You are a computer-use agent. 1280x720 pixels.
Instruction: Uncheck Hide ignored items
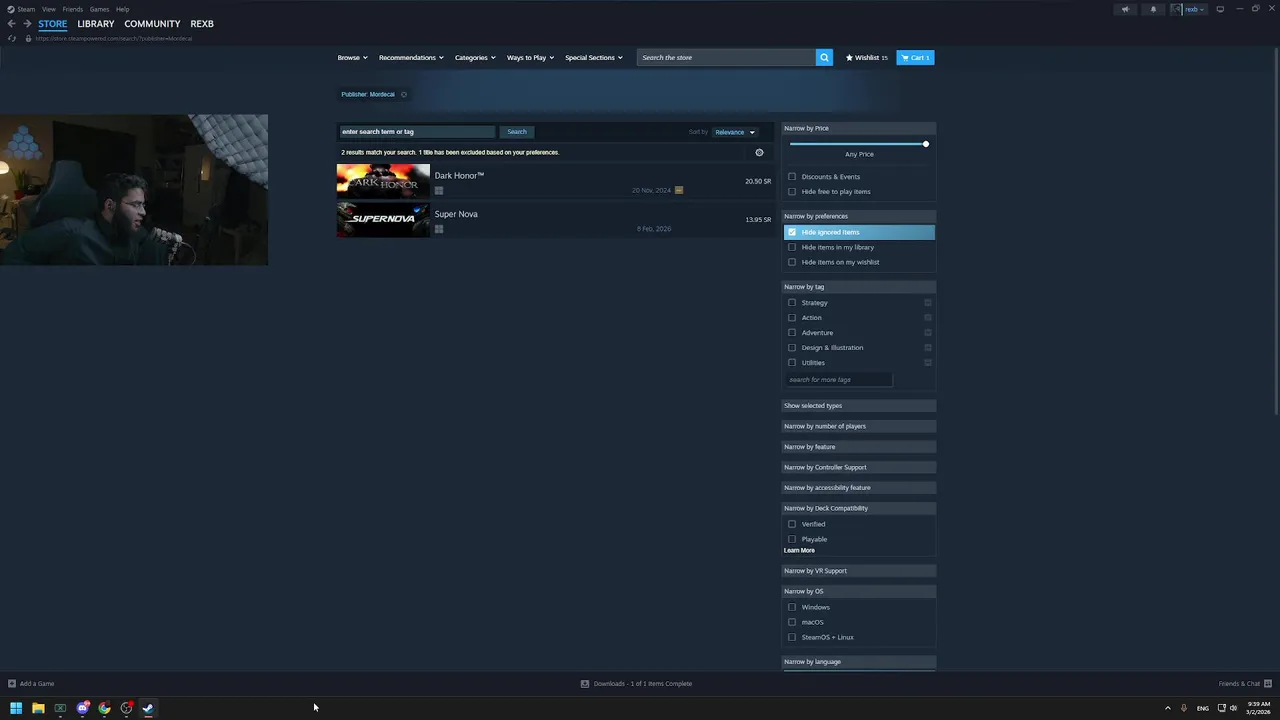pyautogui.click(x=792, y=232)
